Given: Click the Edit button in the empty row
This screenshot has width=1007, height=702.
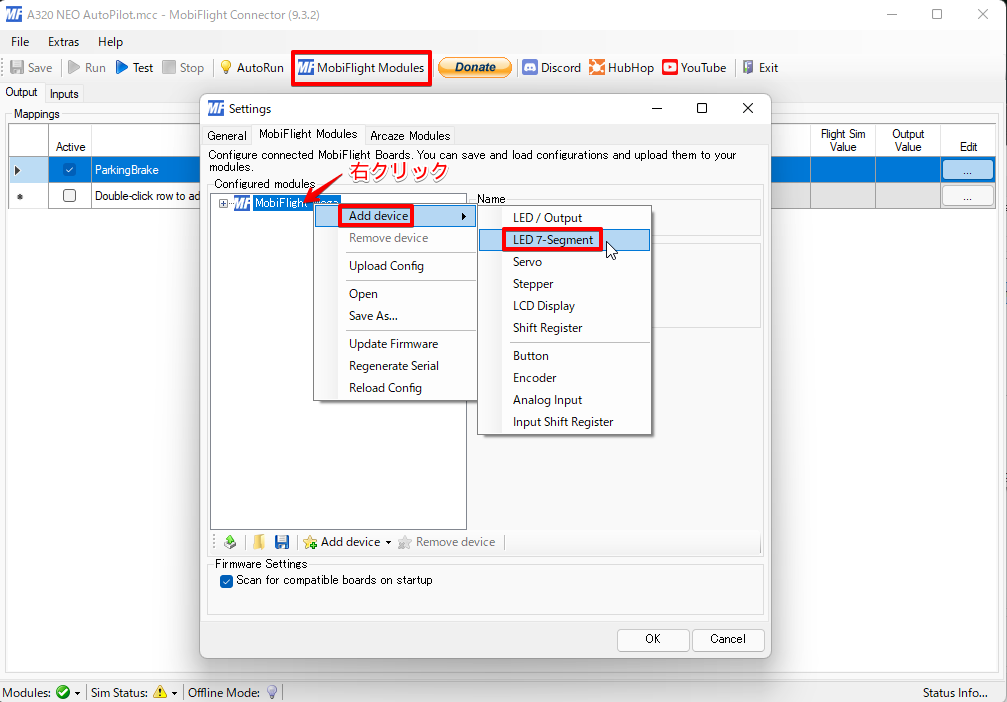Looking at the screenshot, I should [x=968, y=196].
